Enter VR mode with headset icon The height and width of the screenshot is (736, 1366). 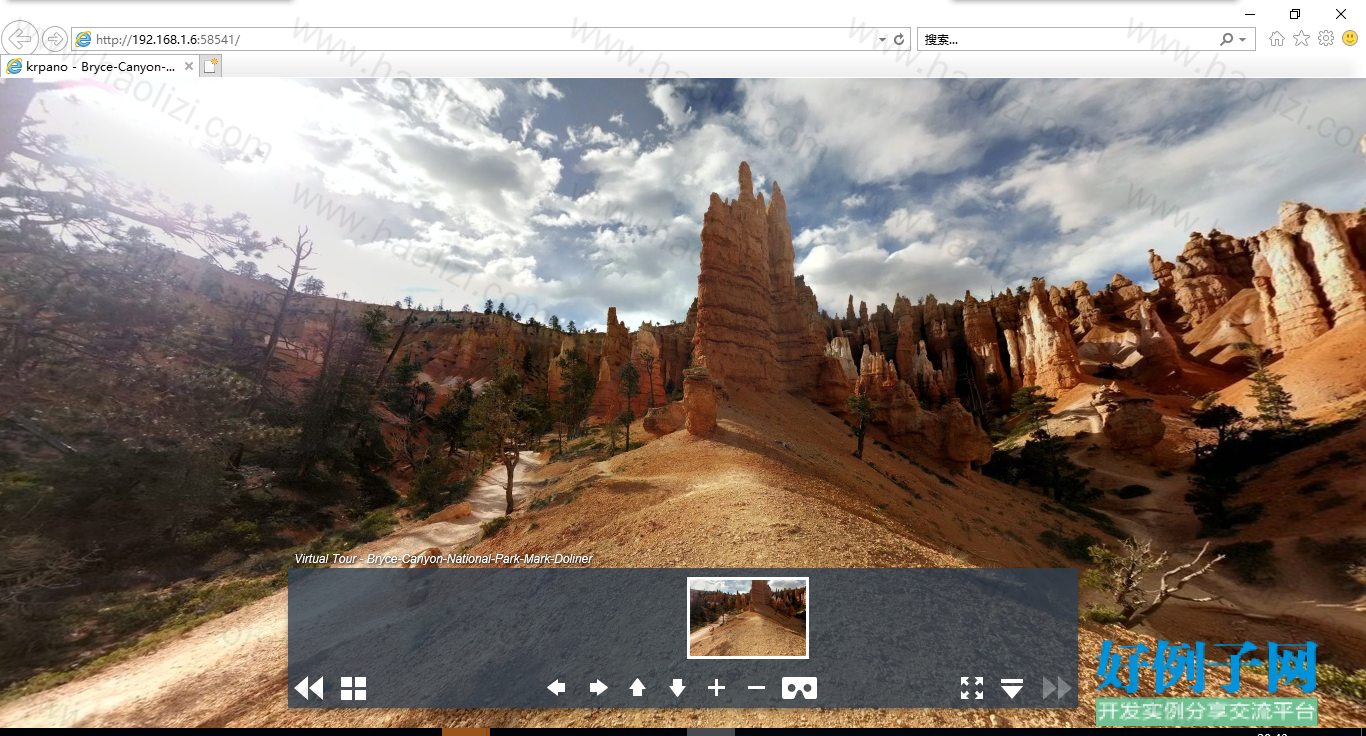tap(800, 688)
